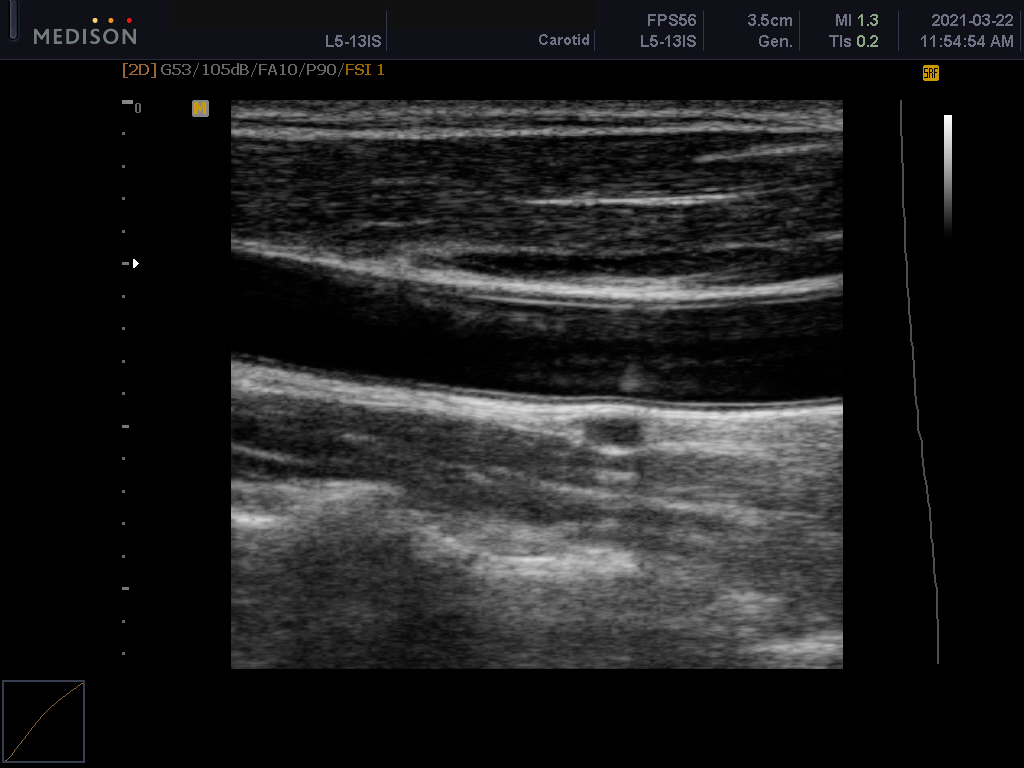Click the orange M orientation marker
The height and width of the screenshot is (768, 1024).
click(200, 108)
